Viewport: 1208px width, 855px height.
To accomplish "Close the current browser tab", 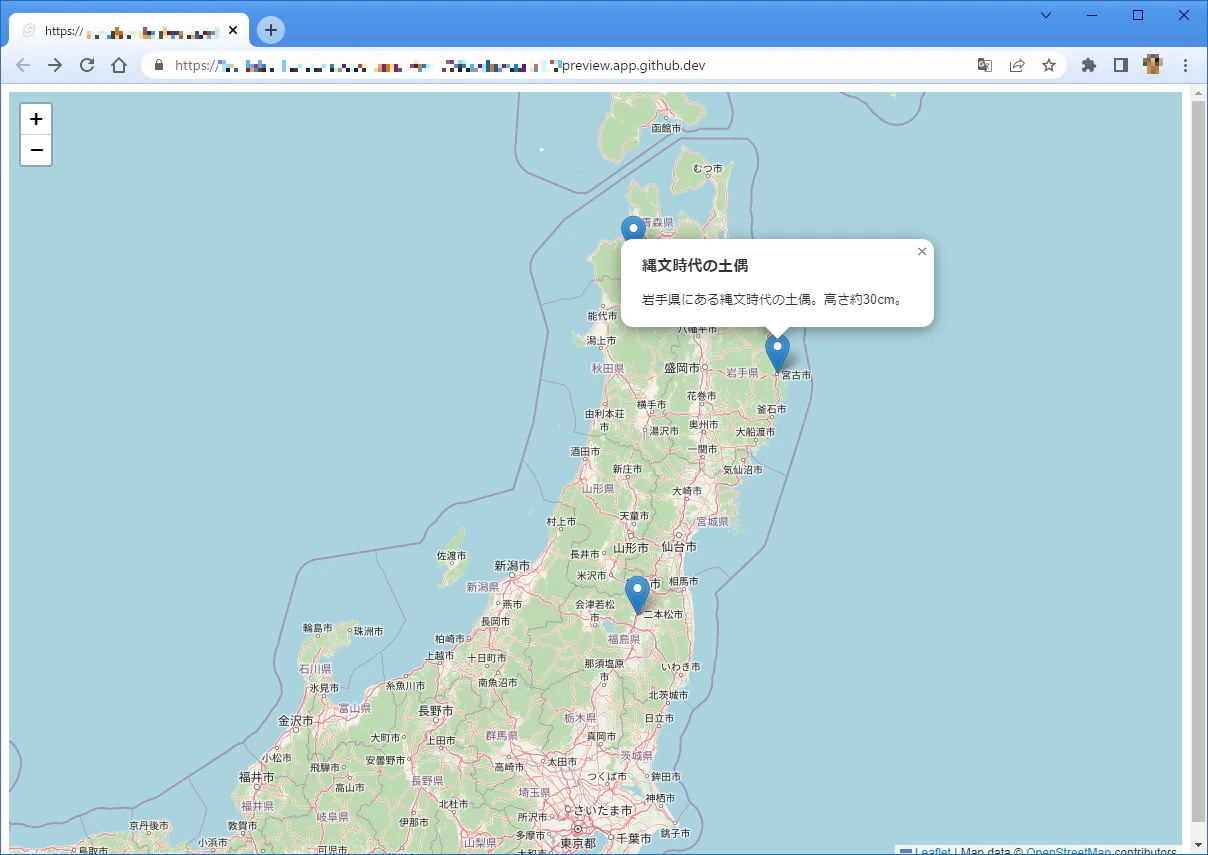I will pos(233,30).
